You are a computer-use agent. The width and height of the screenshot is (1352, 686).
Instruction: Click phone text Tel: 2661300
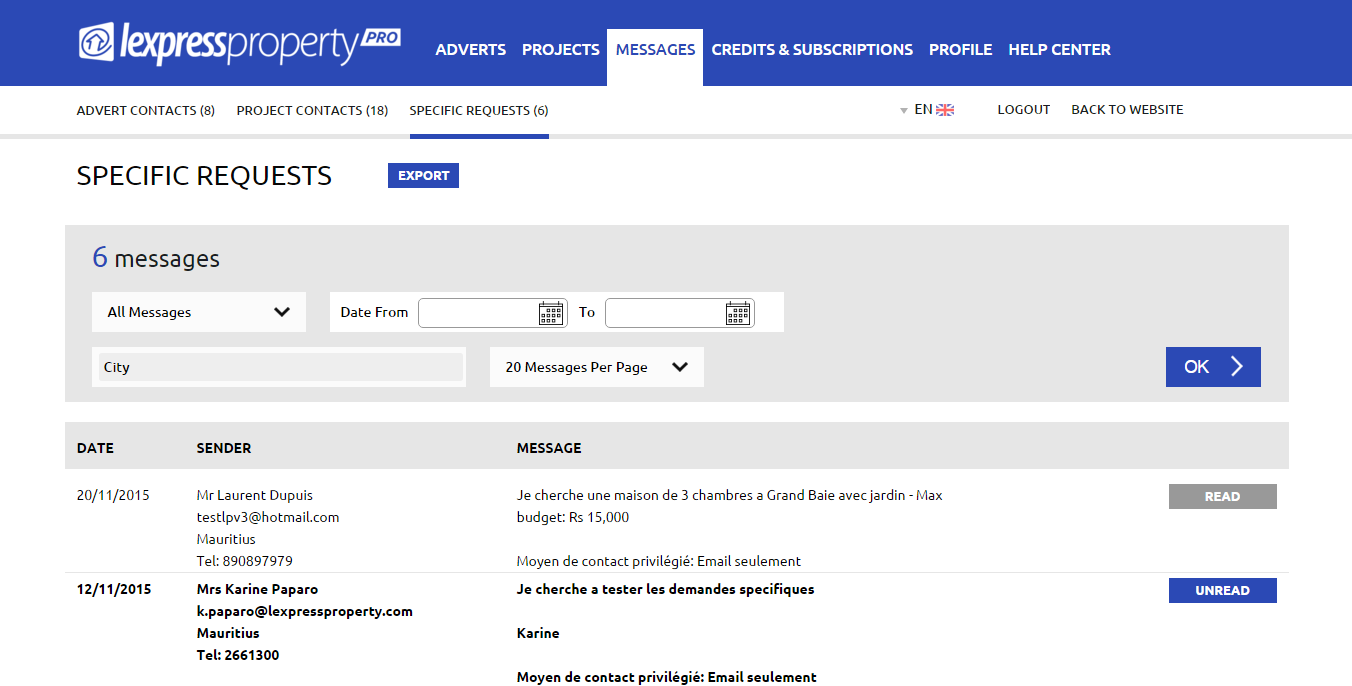tap(238, 655)
